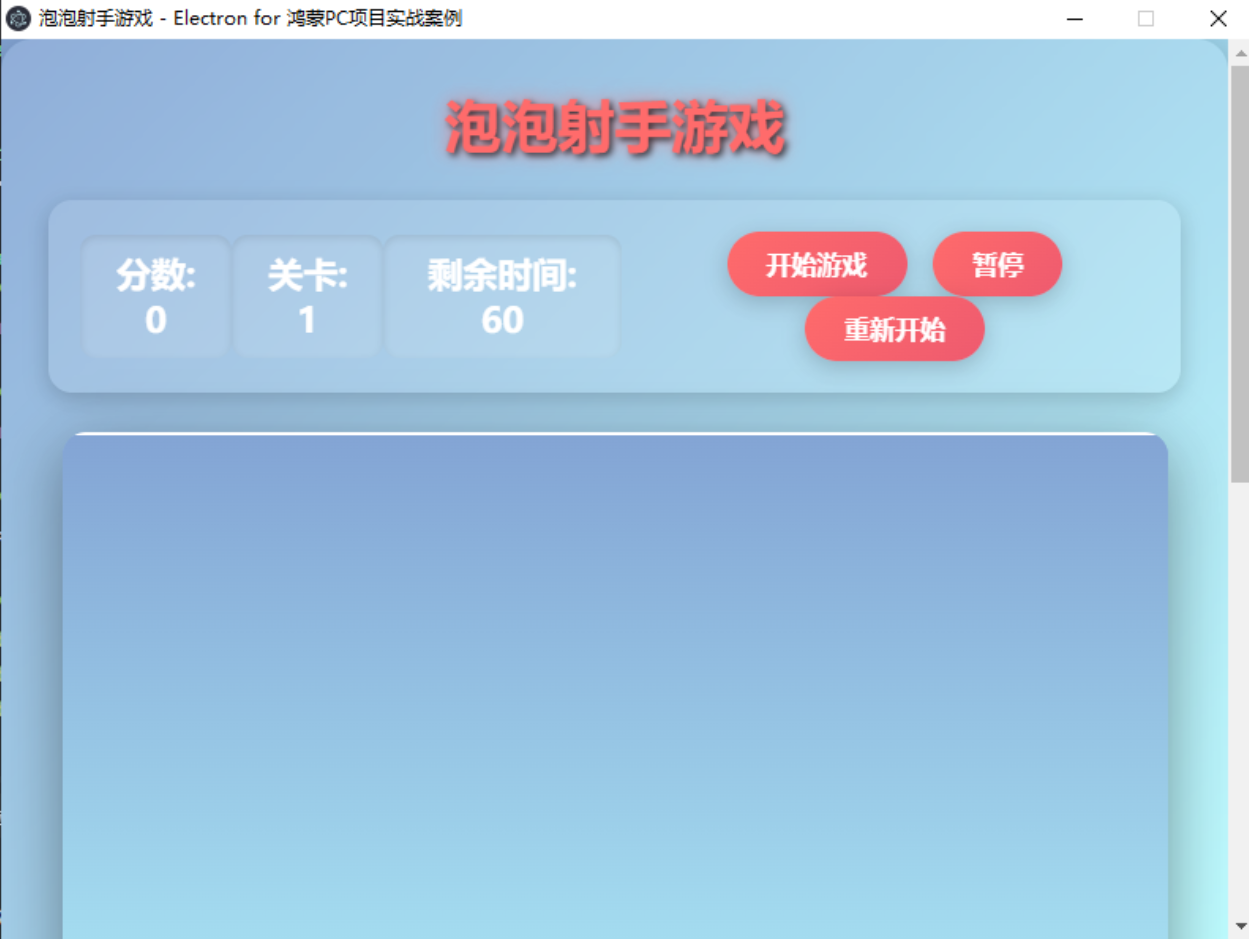Click the 泡泡射手游戏 page heading
Screen dimensions: 1249x939
pyautogui.click(x=614, y=128)
